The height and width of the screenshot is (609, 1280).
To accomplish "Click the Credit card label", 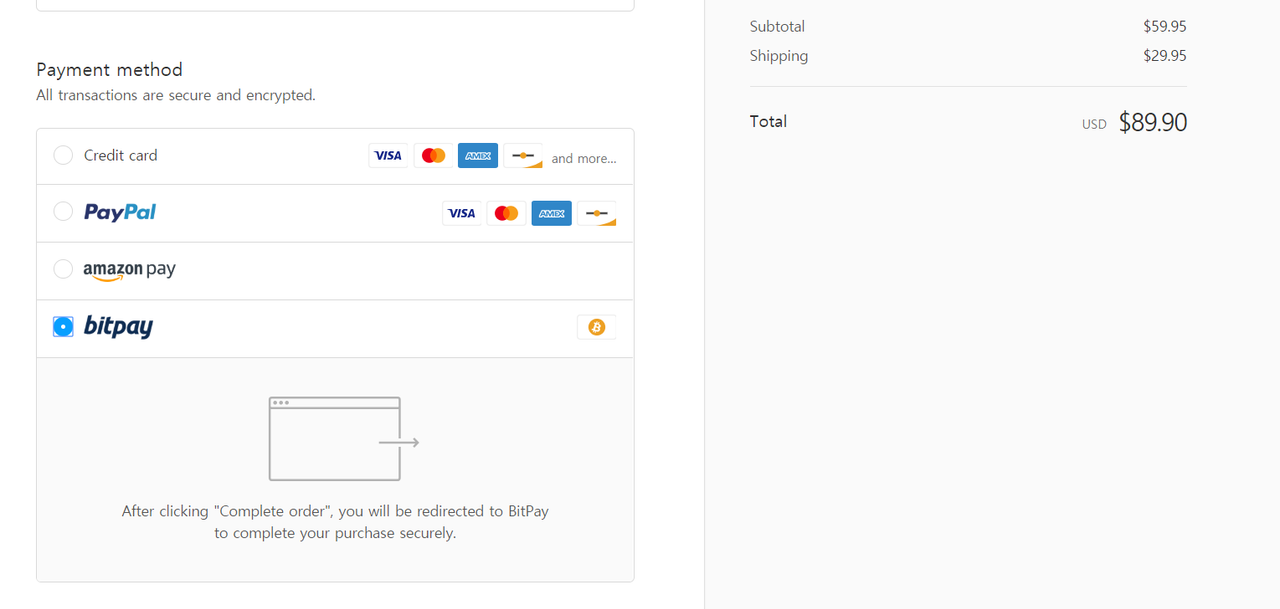I will point(121,155).
